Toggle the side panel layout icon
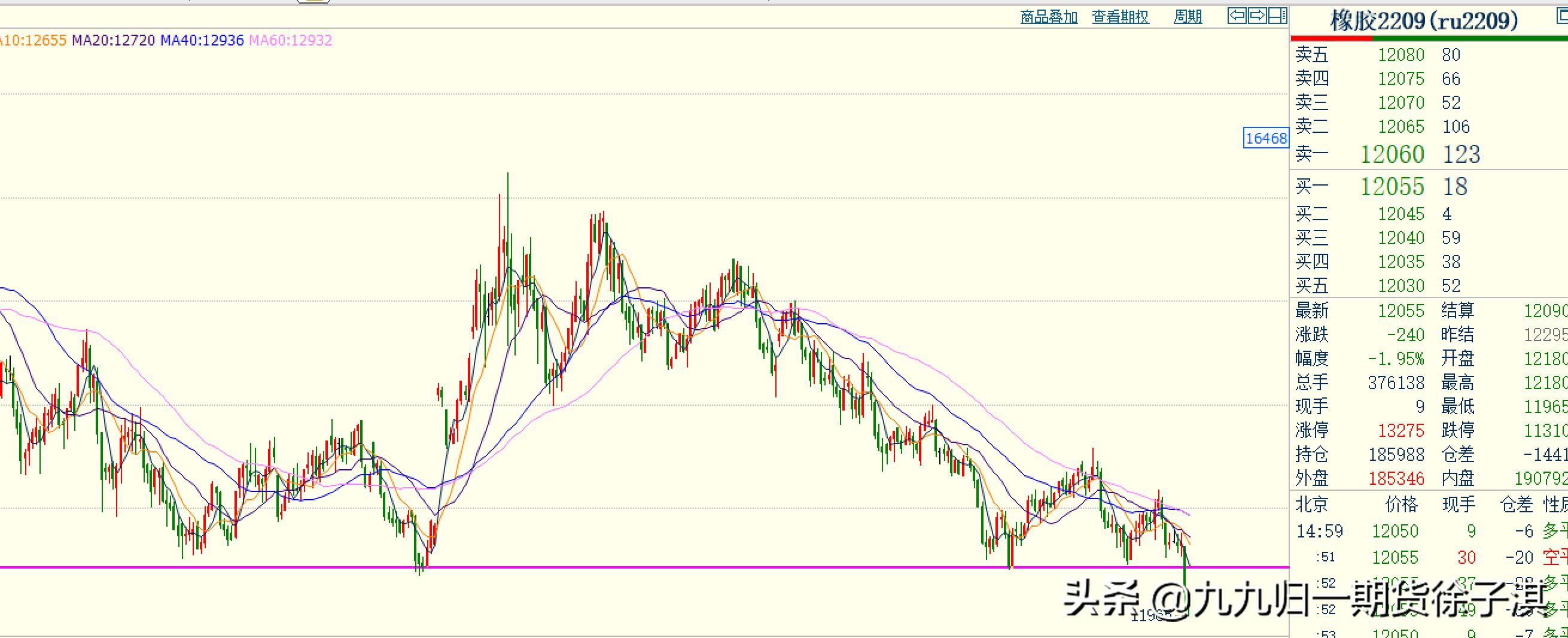The width and height of the screenshot is (1568, 638). tap(1278, 15)
